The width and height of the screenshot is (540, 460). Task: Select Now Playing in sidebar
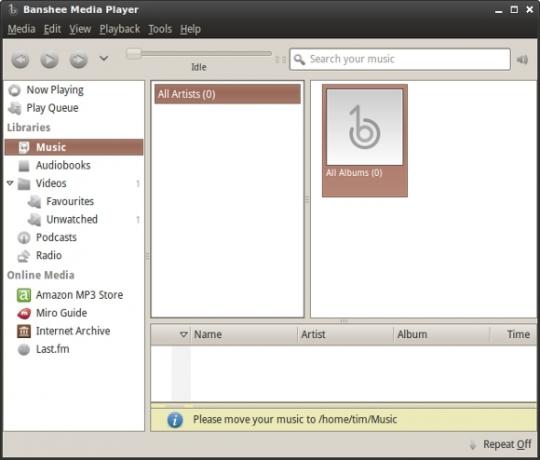74,90
